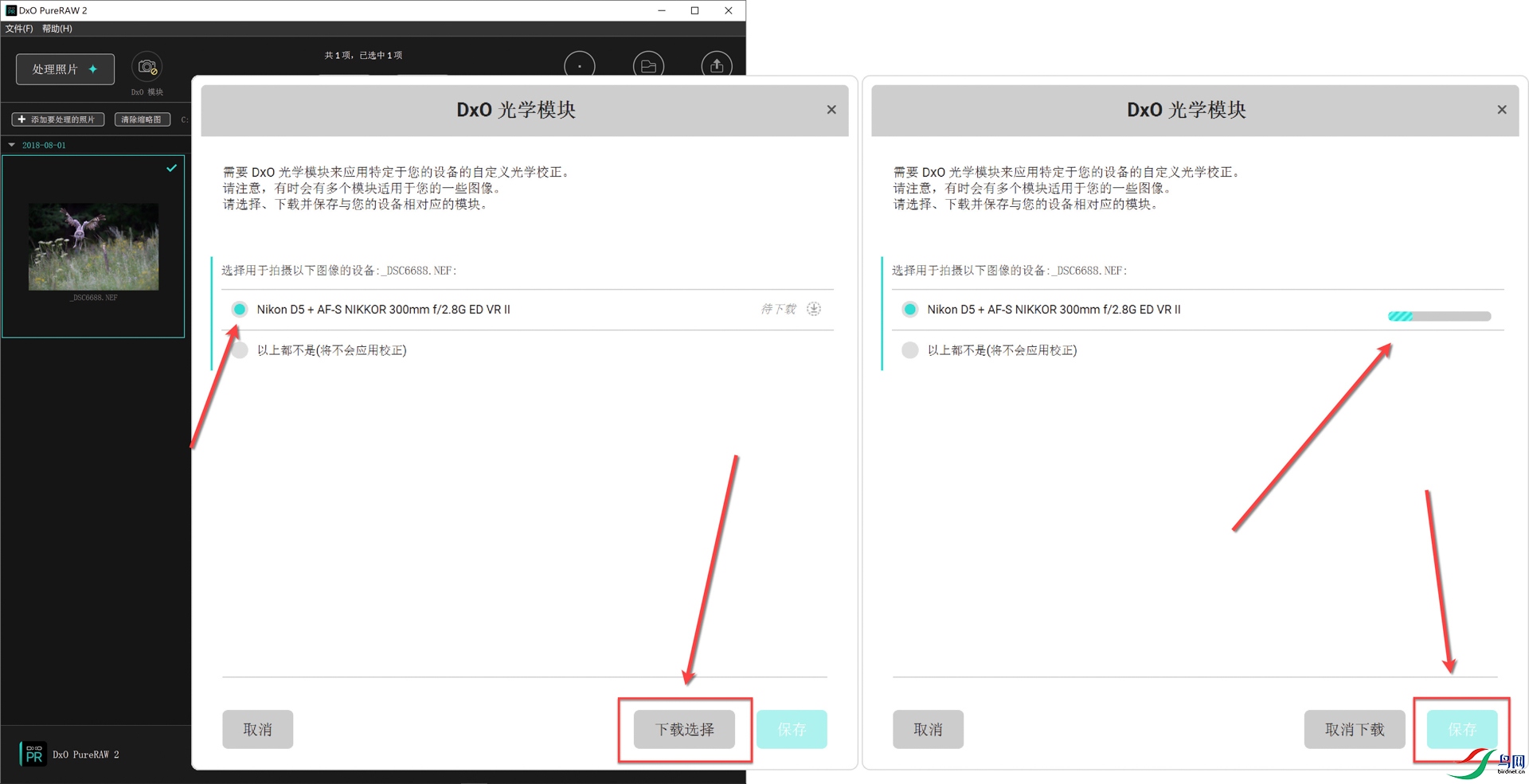Click the folder icon in top toolbar
Image resolution: width=1529 pixels, height=784 pixels.
tap(648, 66)
